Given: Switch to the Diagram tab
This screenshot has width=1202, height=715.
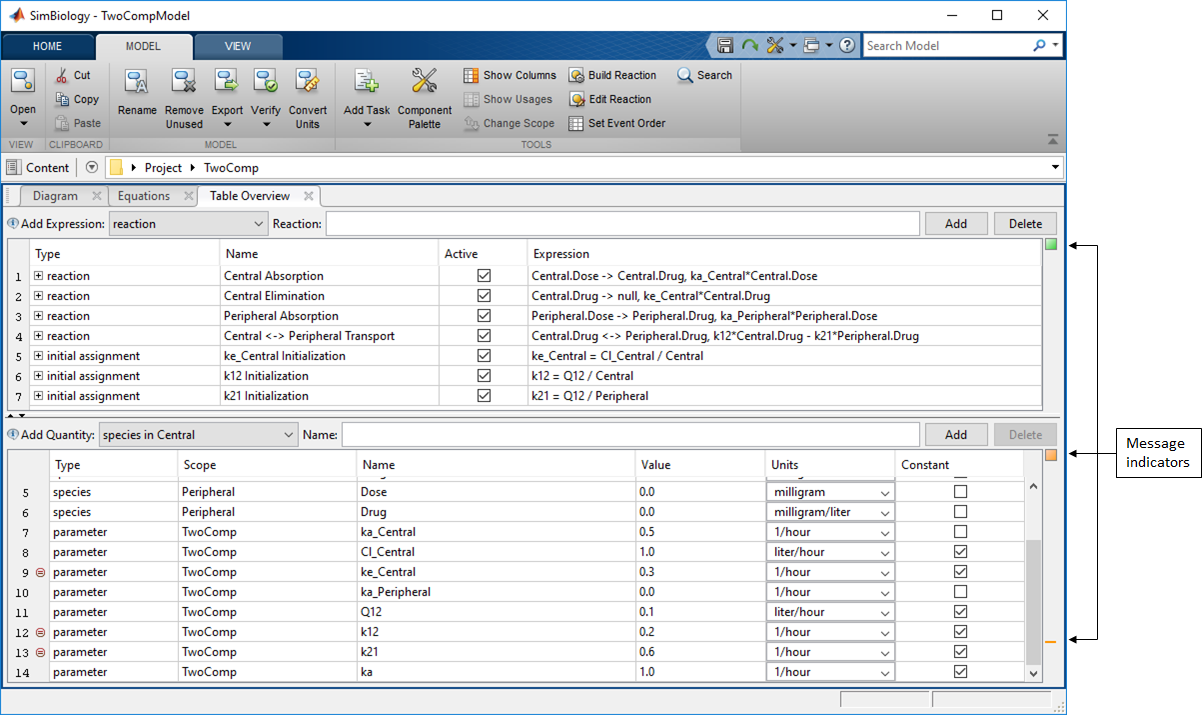Looking at the screenshot, I should click(55, 196).
